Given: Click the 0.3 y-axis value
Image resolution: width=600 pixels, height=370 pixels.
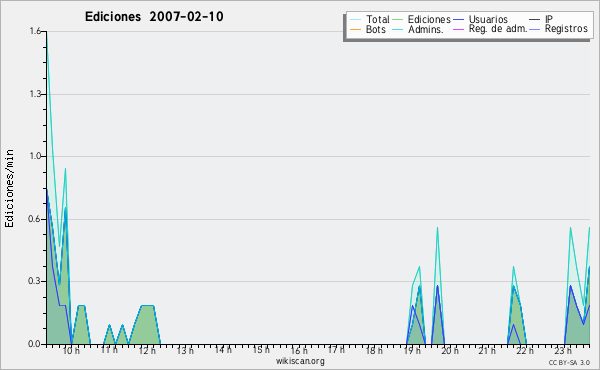Looking at the screenshot, I should [35, 281].
